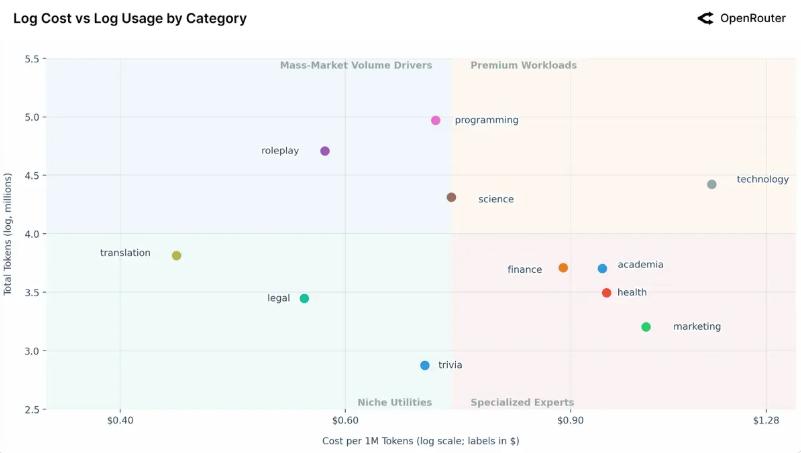The width and height of the screenshot is (801, 453).
Task: Select the Specialized Experts quadrant label
Action: click(522, 402)
